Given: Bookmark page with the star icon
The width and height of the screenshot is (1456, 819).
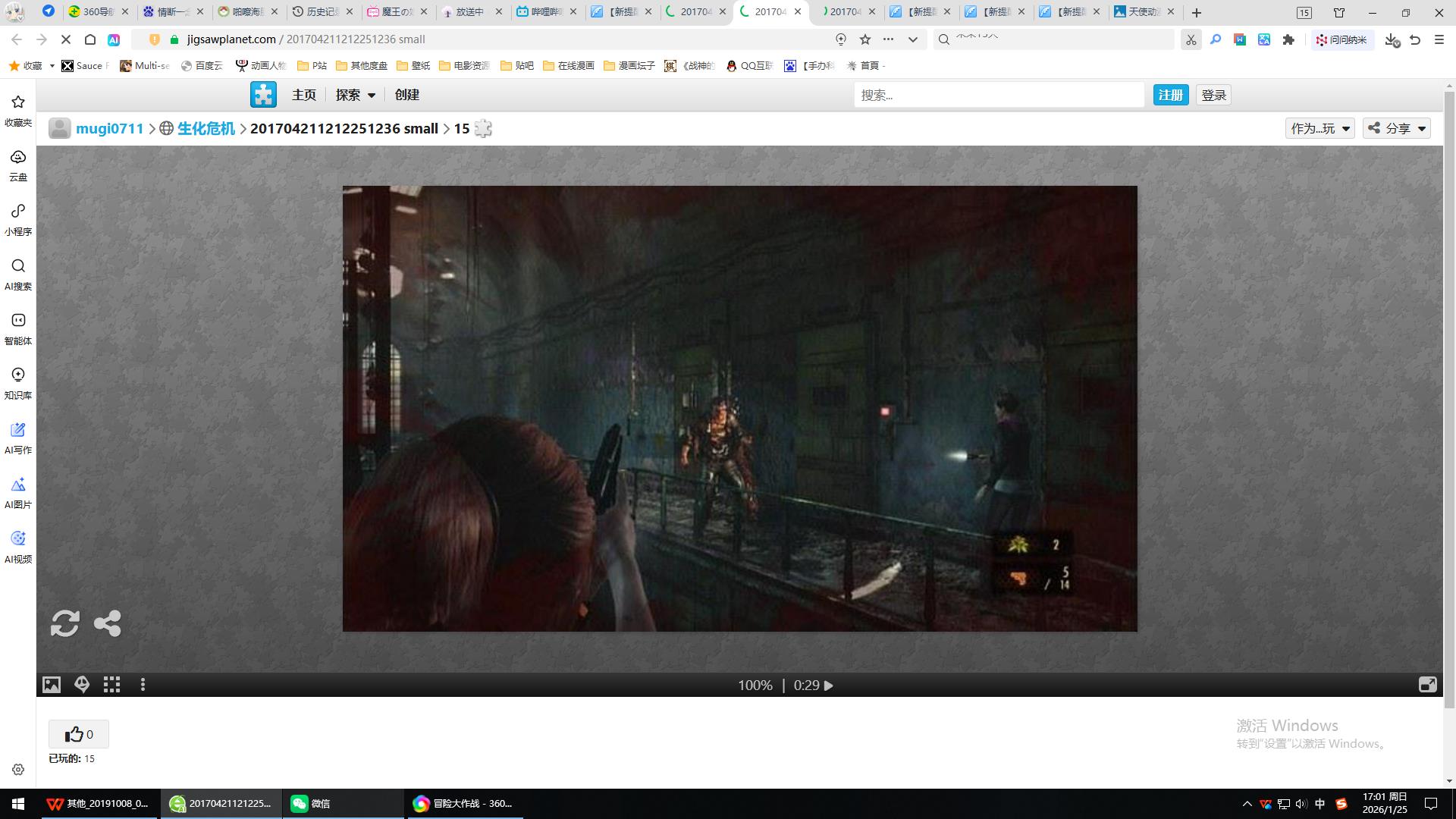Looking at the screenshot, I should click(x=865, y=39).
